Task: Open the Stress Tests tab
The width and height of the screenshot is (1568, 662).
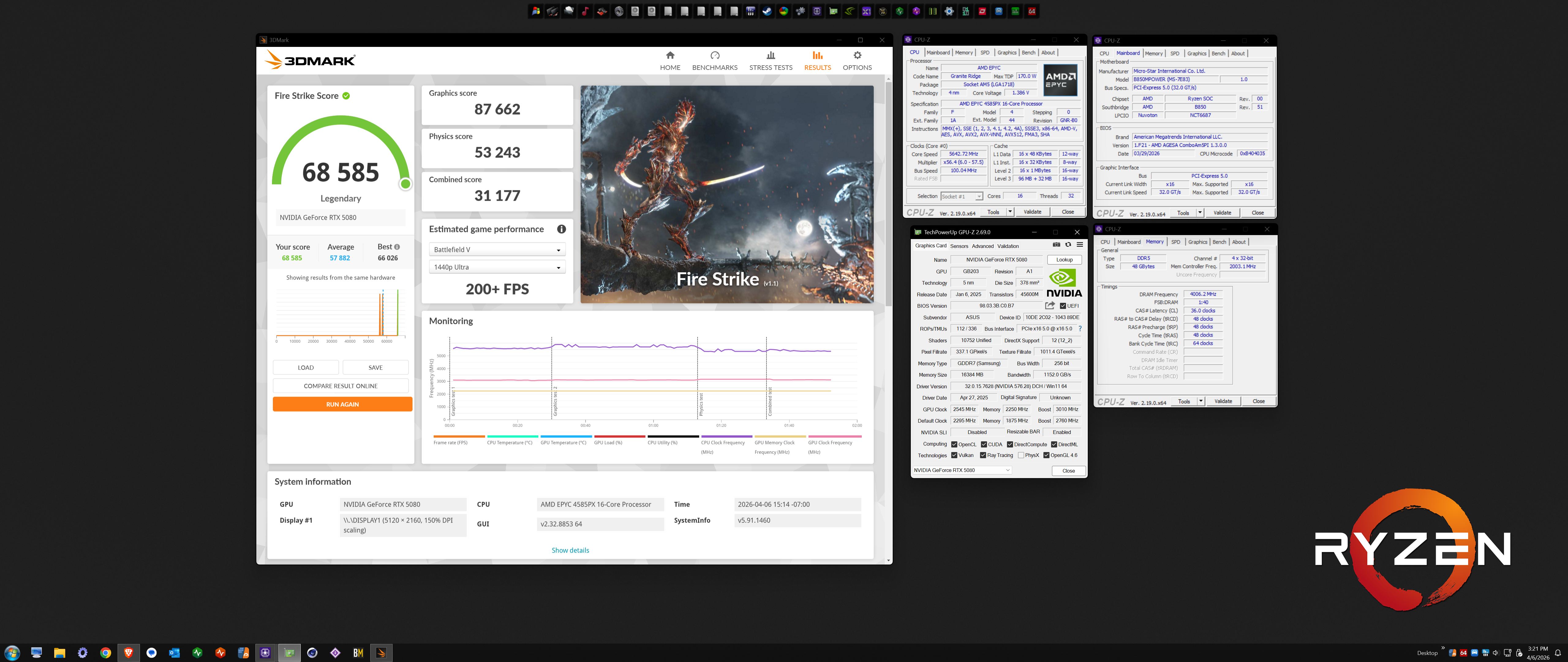Action: 770,60
